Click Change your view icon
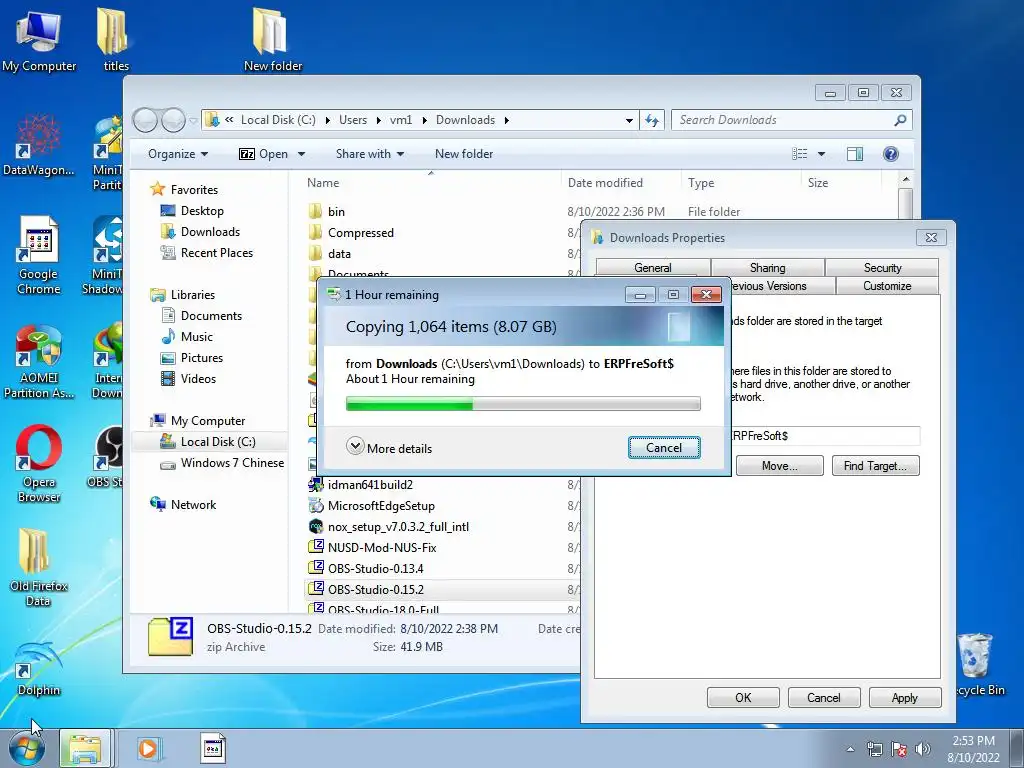 click(x=799, y=153)
